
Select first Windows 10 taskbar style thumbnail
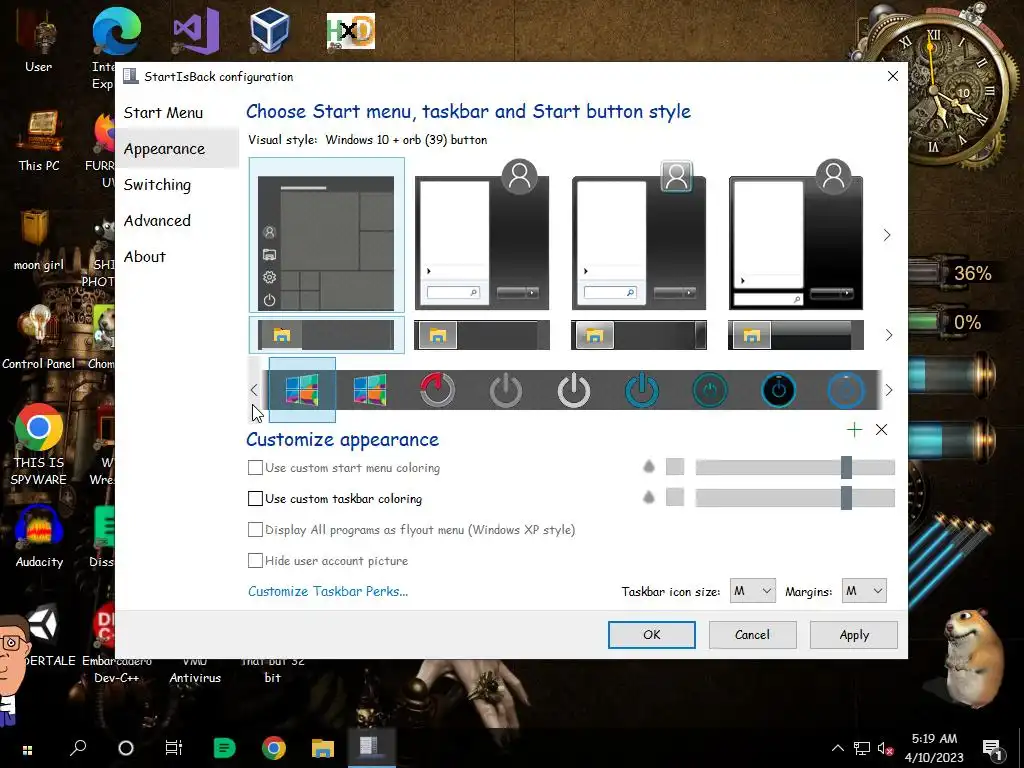point(327,335)
